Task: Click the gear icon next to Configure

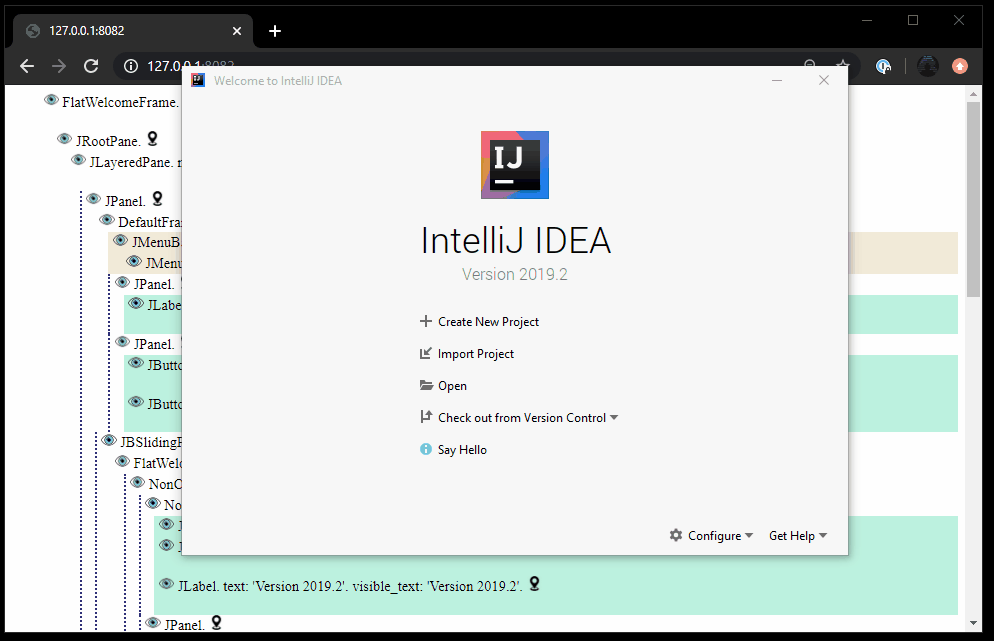Action: point(676,535)
